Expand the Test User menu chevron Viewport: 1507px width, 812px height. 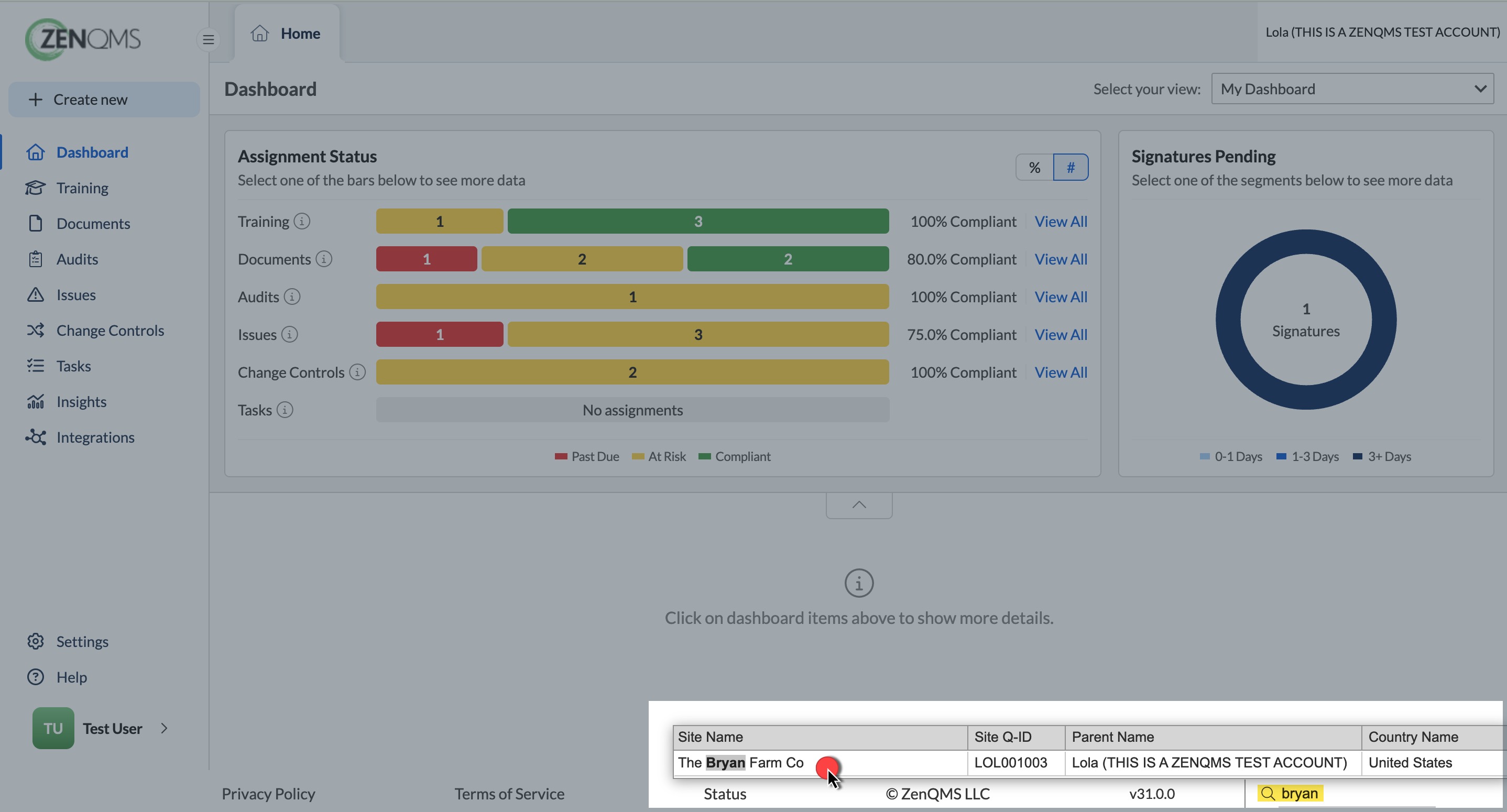(164, 728)
